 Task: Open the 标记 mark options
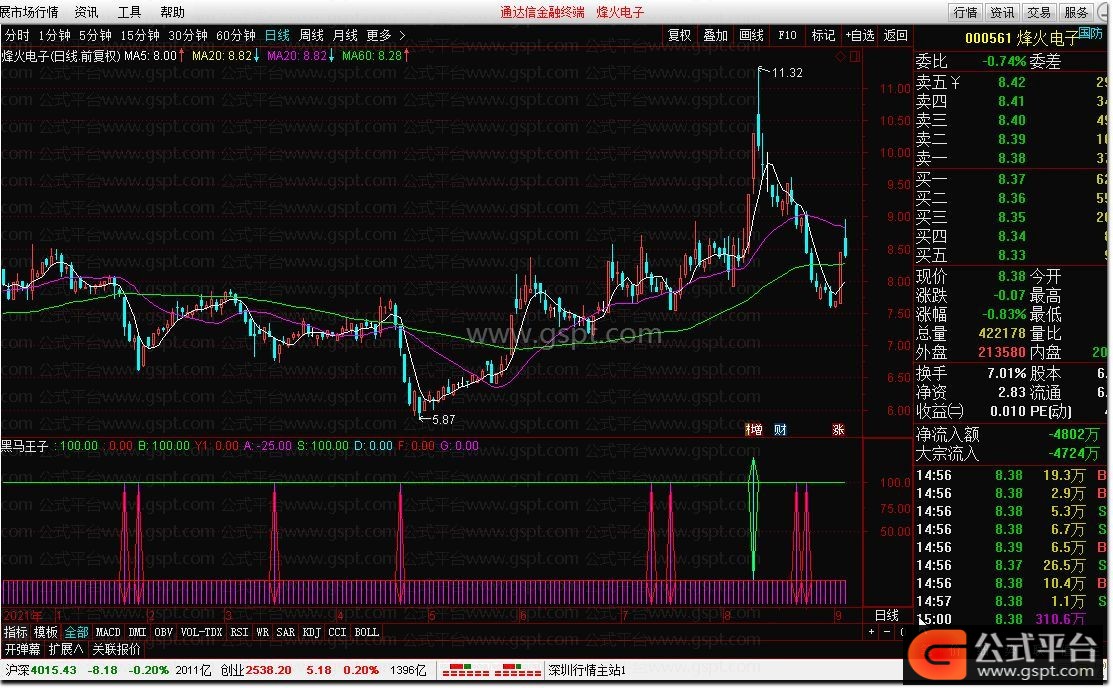tap(823, 35)
